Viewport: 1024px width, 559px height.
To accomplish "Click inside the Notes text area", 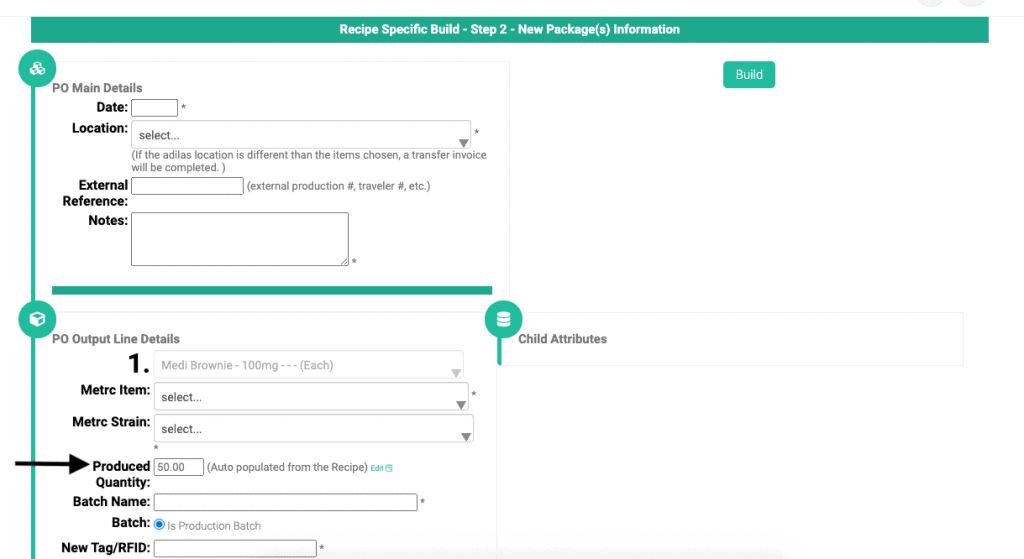I will tap(240, 239).
